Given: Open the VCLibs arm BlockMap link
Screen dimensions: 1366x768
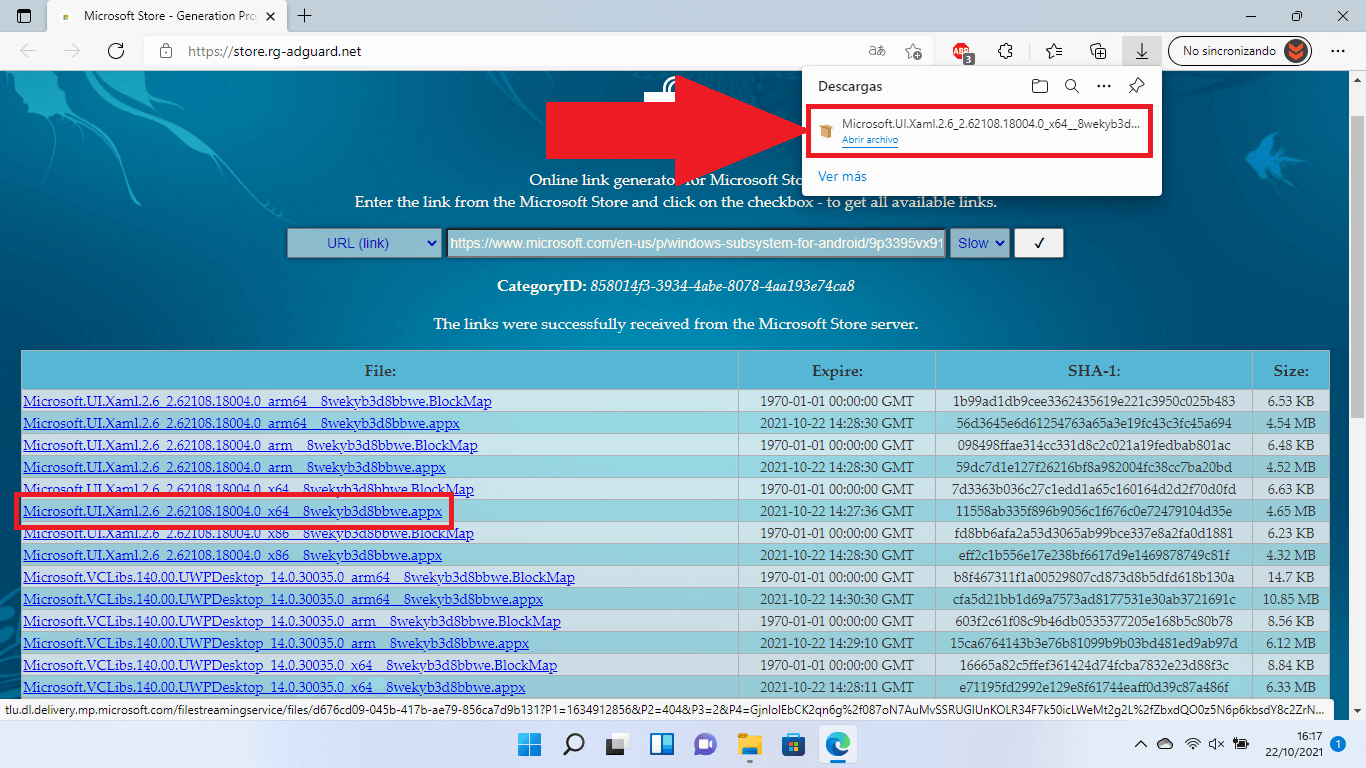Looking at the screenshot, I should click(x=292, y=621).
